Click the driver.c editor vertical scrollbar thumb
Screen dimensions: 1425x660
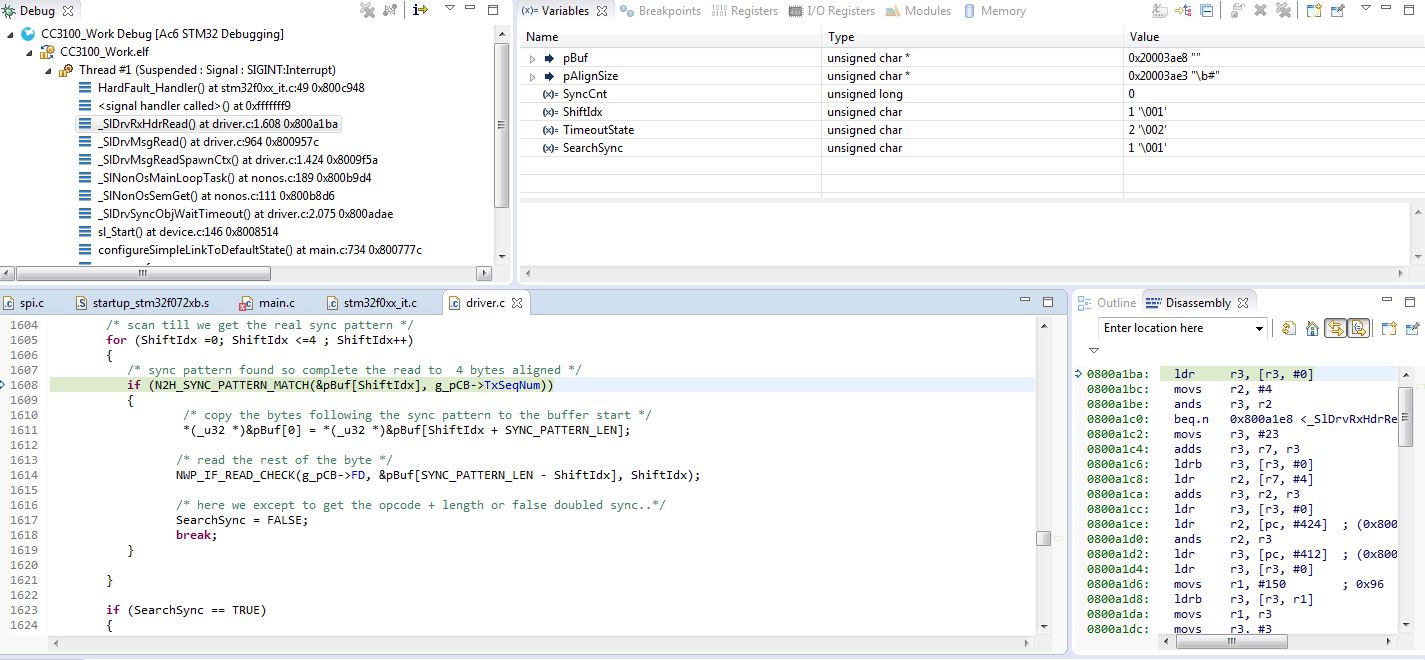tap(1043, 538)
